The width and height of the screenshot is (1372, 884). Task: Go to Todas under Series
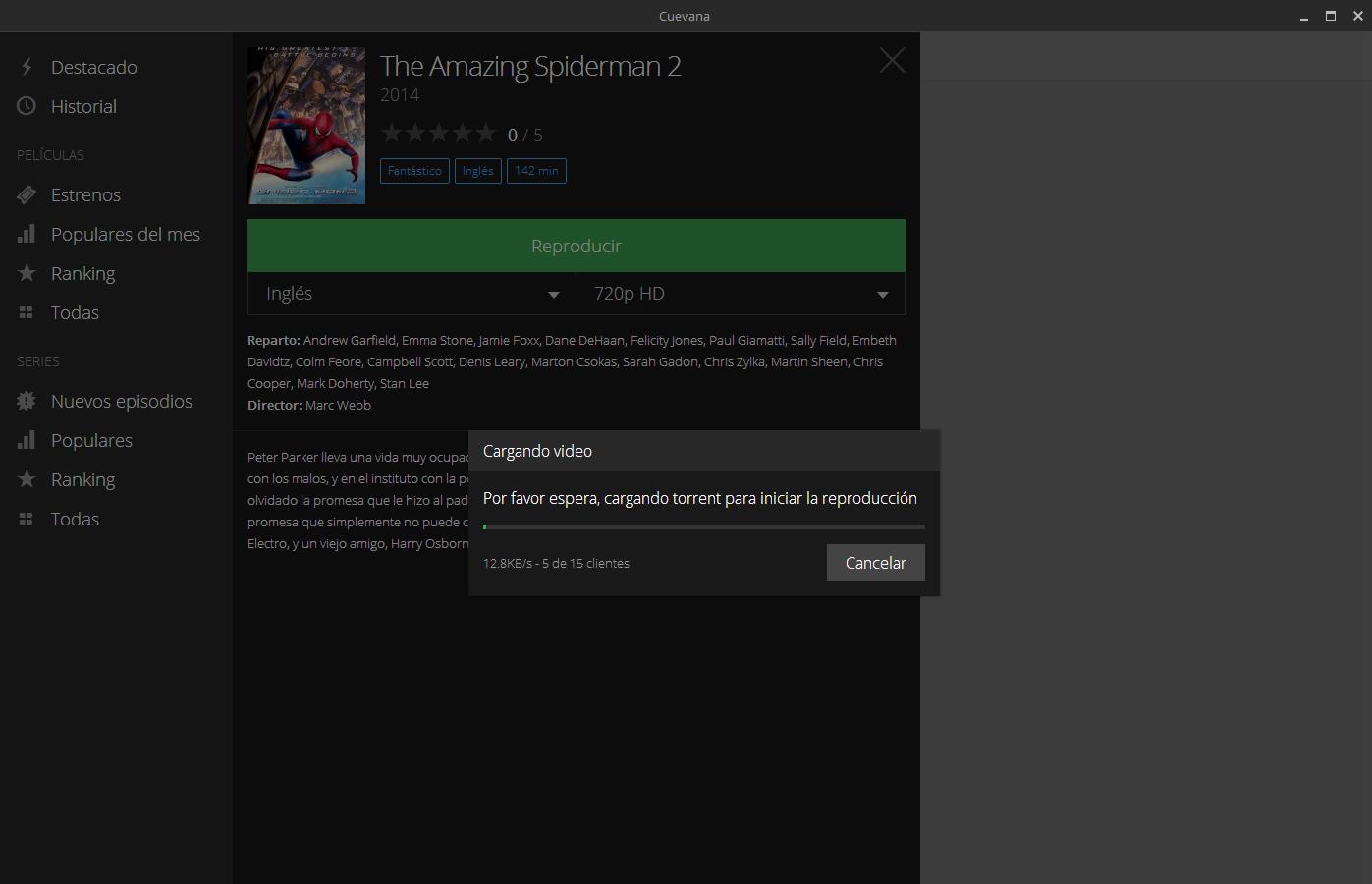click(x=75, y=519)
